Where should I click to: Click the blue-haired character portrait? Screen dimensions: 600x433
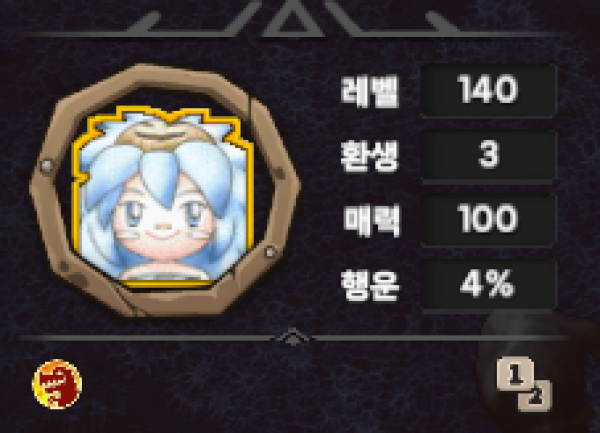point(163,196)
